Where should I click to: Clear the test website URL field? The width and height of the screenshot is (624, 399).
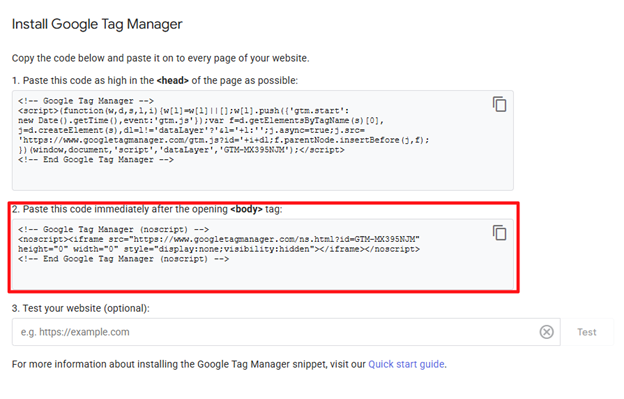click(x=546, y=332)
